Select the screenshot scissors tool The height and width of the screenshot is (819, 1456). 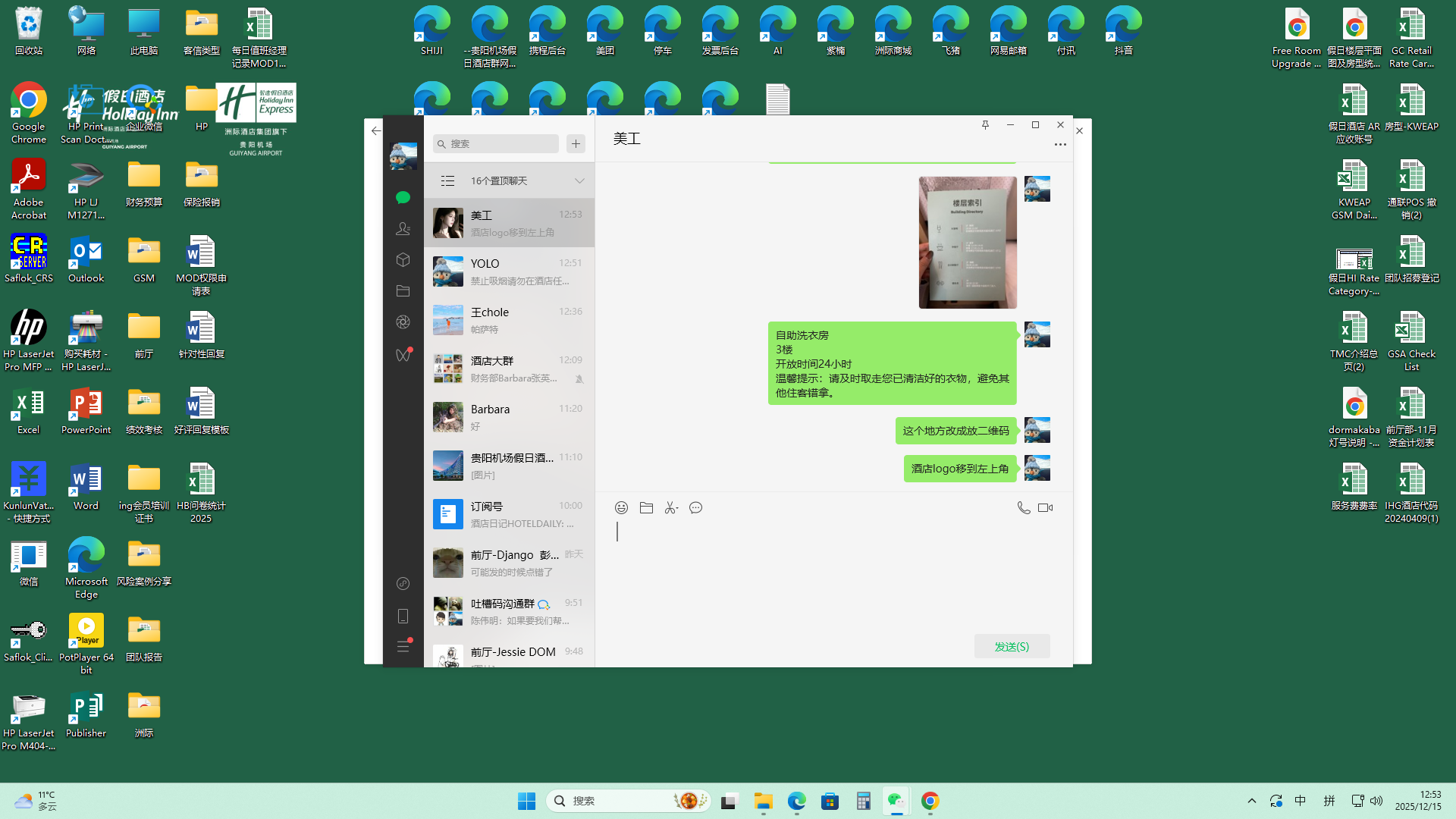tap(670, 508)
